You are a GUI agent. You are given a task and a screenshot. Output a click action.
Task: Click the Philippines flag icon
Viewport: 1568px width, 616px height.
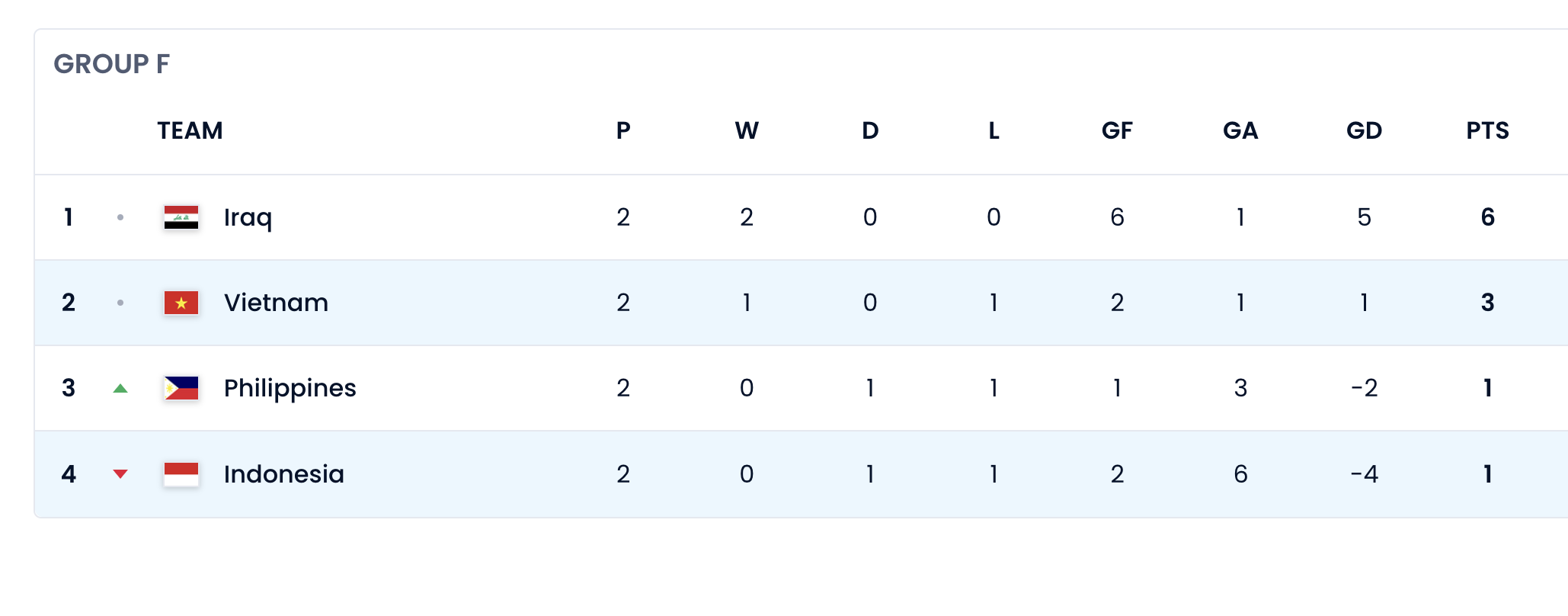pos(181,388)
